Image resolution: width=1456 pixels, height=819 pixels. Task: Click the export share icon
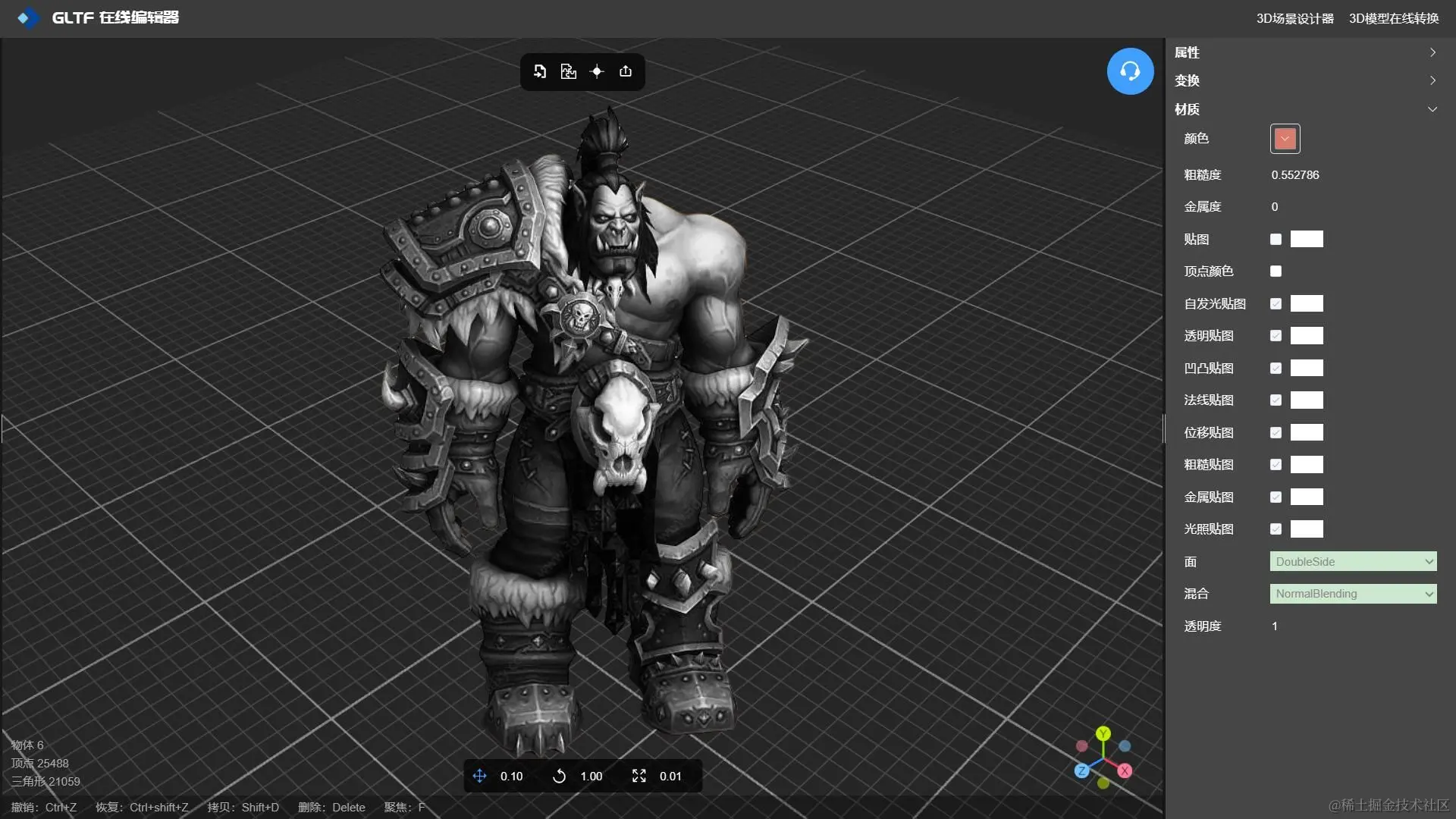(626, 71)
